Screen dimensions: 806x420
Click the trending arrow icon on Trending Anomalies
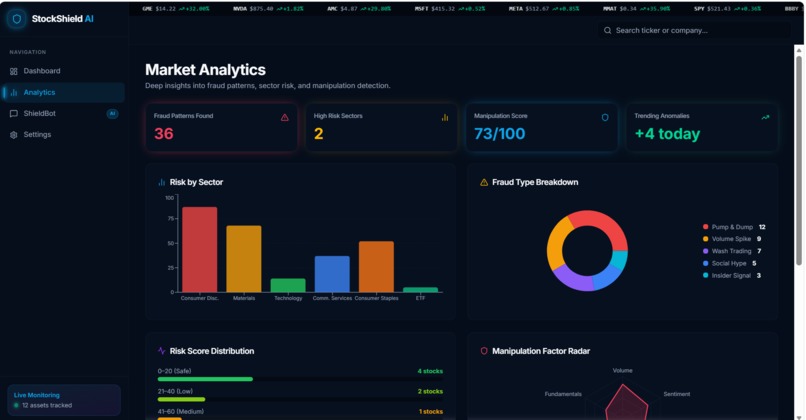765,118
